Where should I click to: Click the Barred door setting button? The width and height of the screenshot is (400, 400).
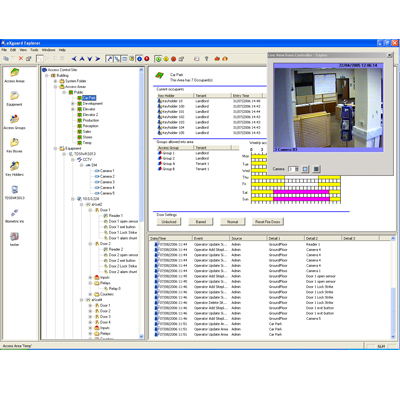point(201,222)
